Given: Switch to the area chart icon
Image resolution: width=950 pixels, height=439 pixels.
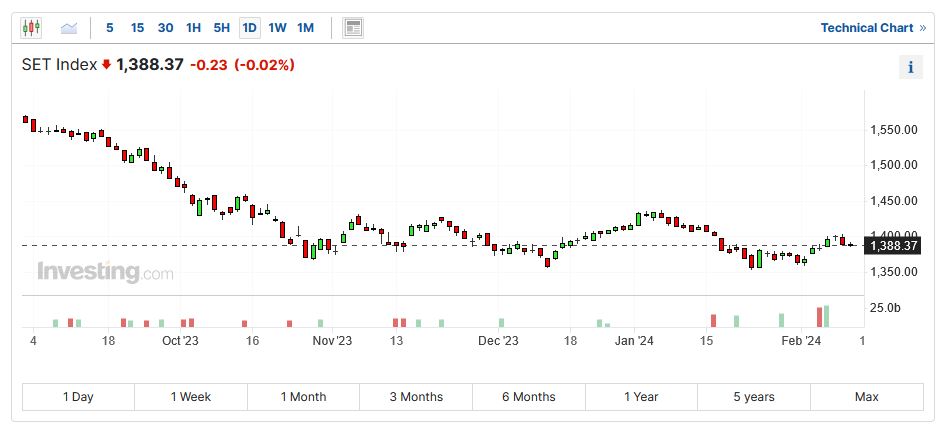Looking at the screenshot, I should (x=69, y=28).
